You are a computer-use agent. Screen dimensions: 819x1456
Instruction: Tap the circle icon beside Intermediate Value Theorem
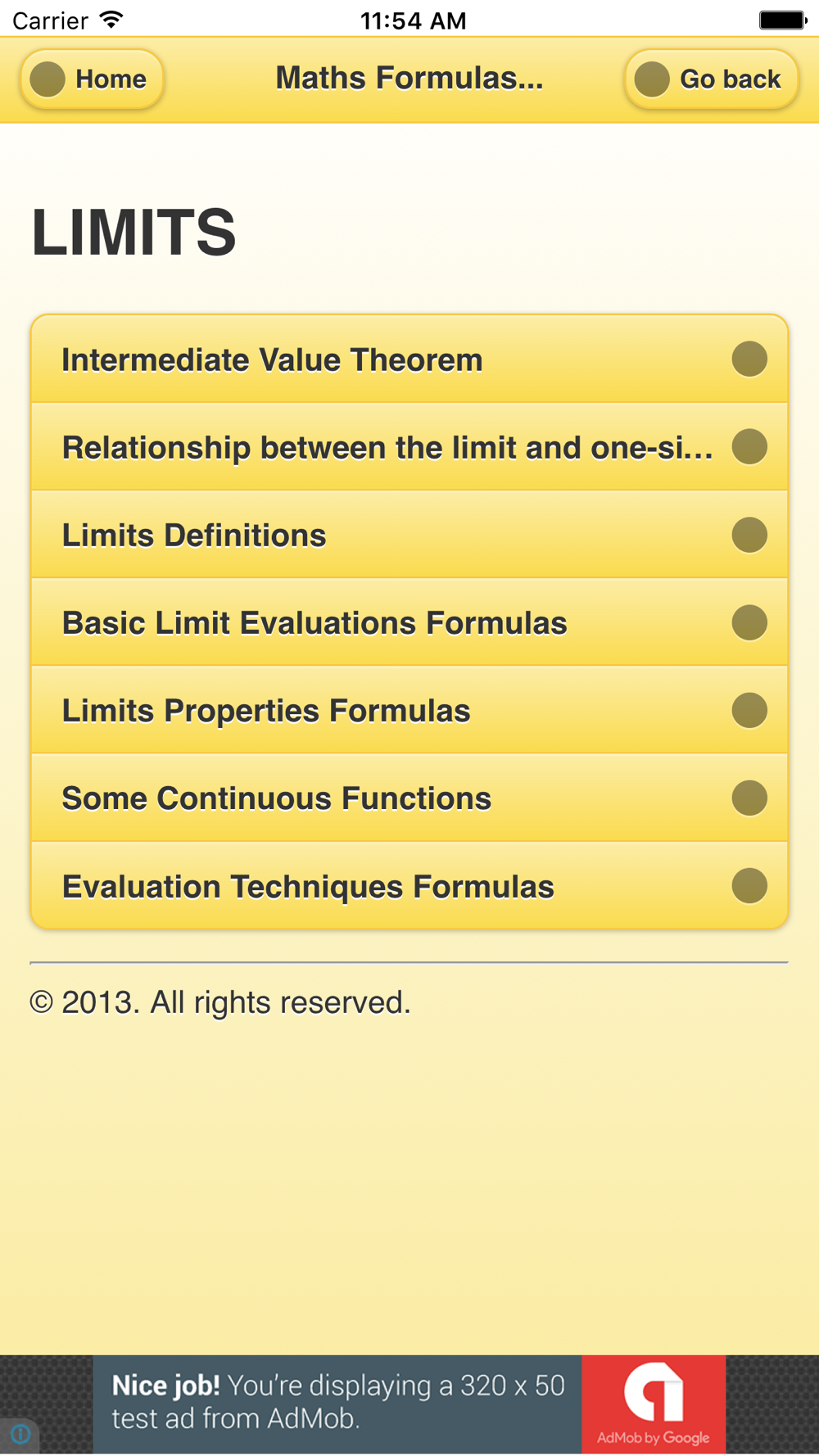click(749, 359)
